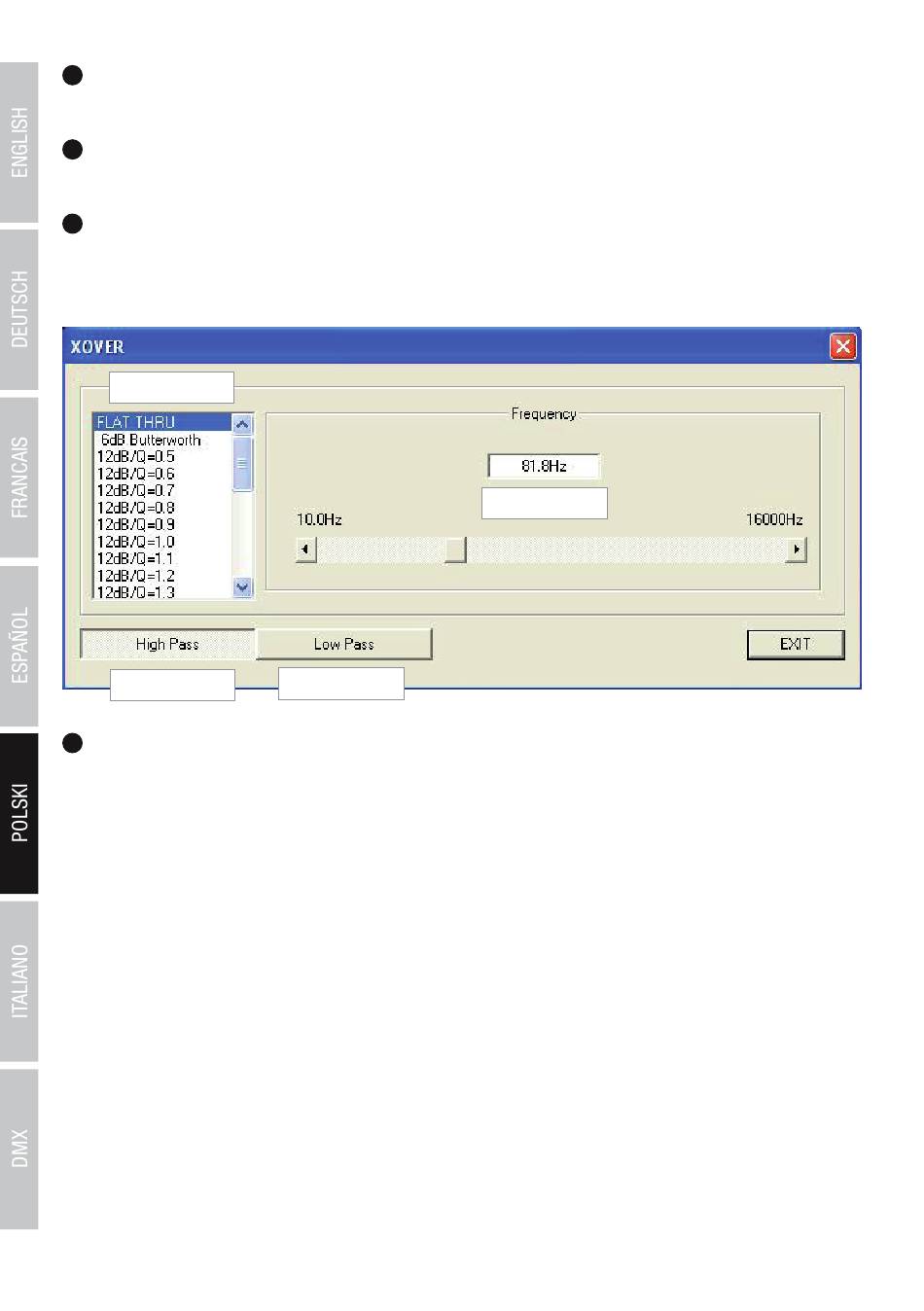The width and height of the screenshot is (924, 1311).
Task: Close the XOVER dialog window
Action: click(842, 346)
